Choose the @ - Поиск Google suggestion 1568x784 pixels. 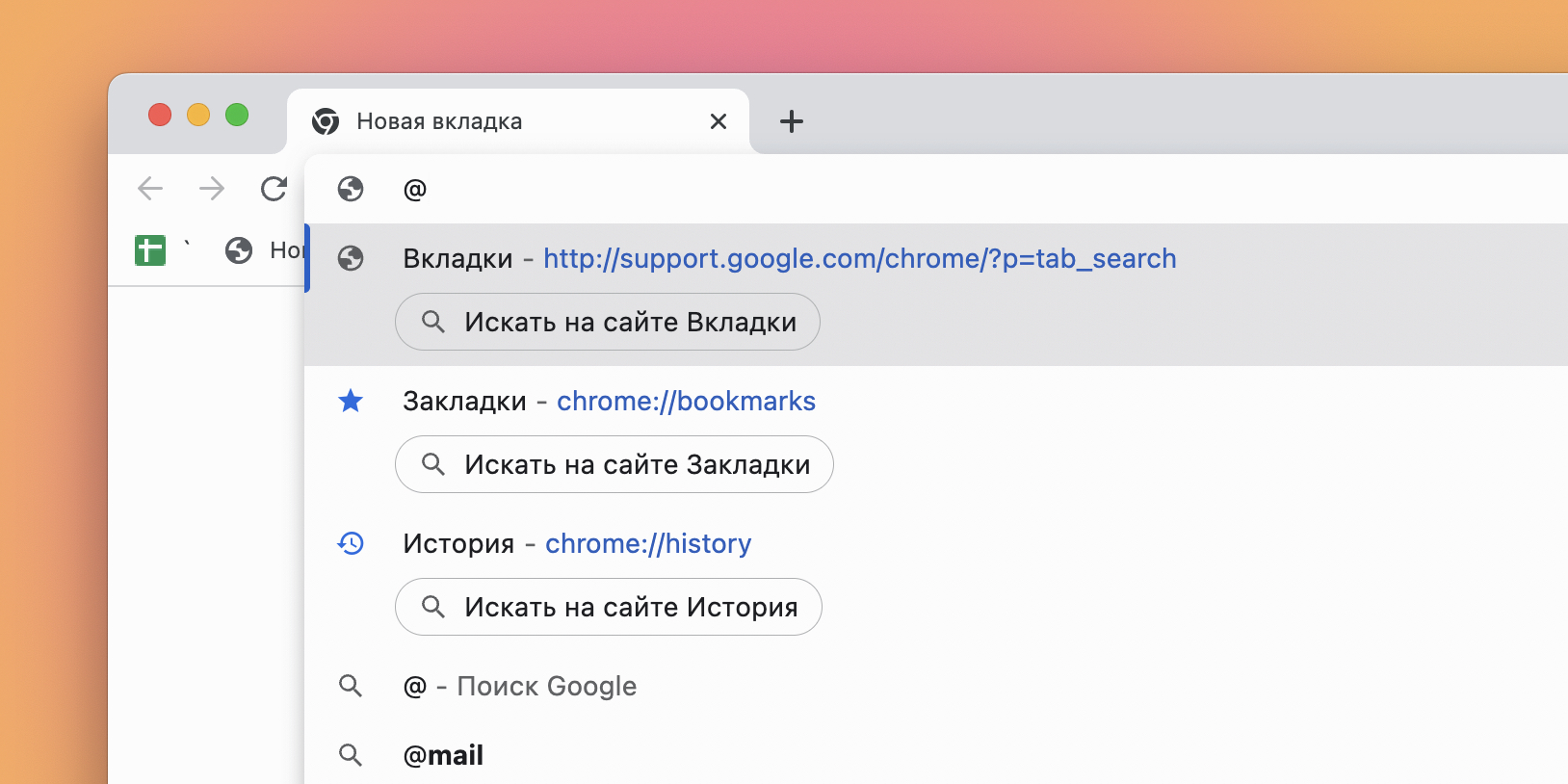[x=936, y=686]
